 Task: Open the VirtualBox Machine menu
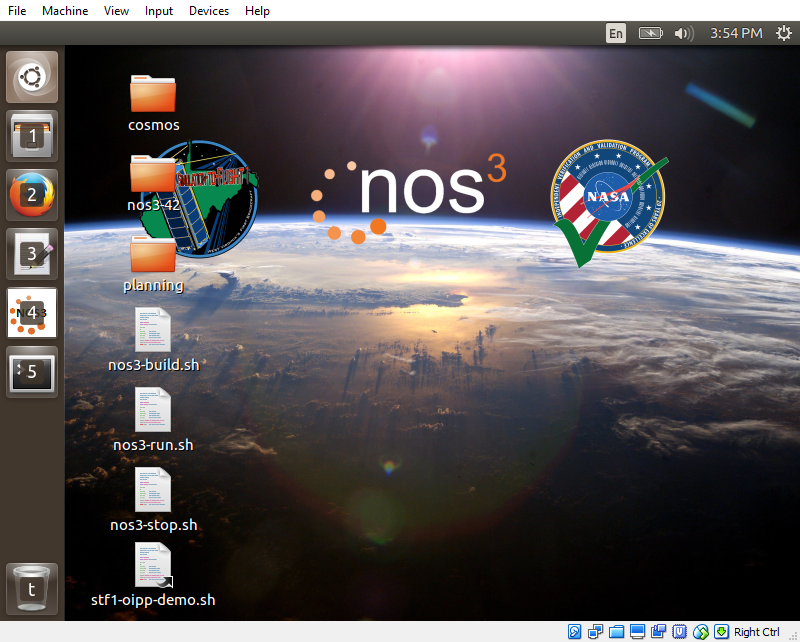click(x=65, y=11)
